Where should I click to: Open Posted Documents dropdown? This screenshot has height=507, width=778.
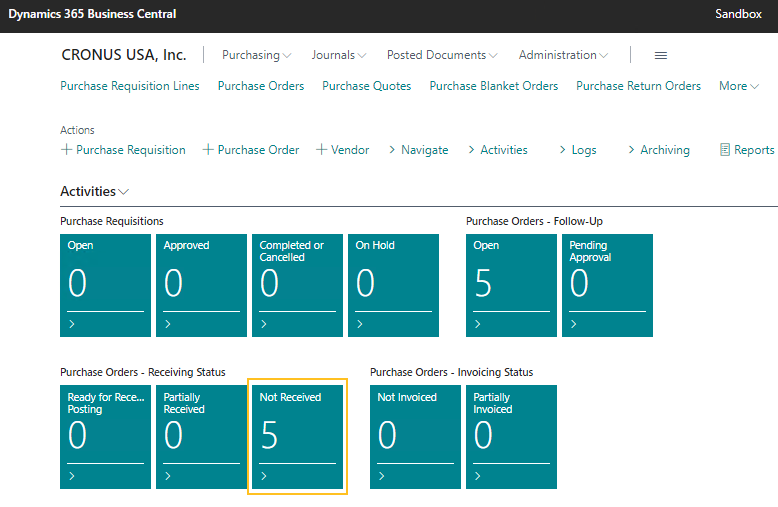tap(443, 56)
